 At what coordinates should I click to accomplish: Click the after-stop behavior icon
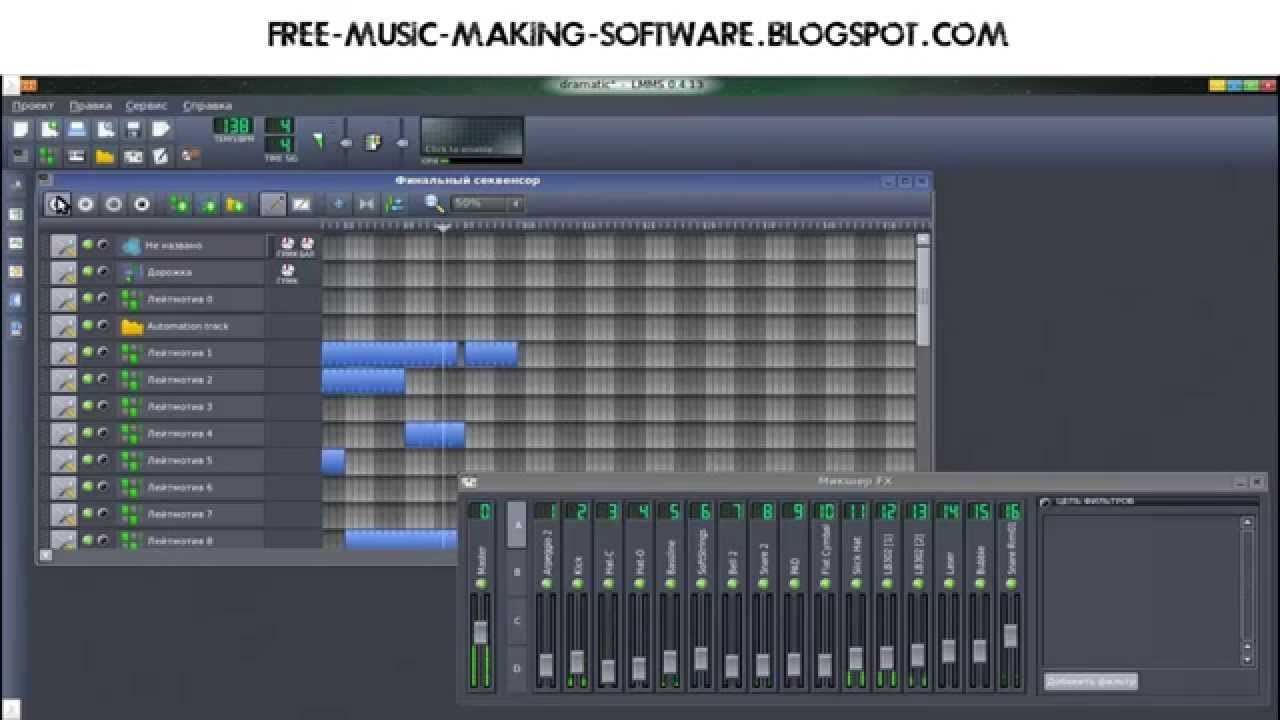[x=394, y=204]
